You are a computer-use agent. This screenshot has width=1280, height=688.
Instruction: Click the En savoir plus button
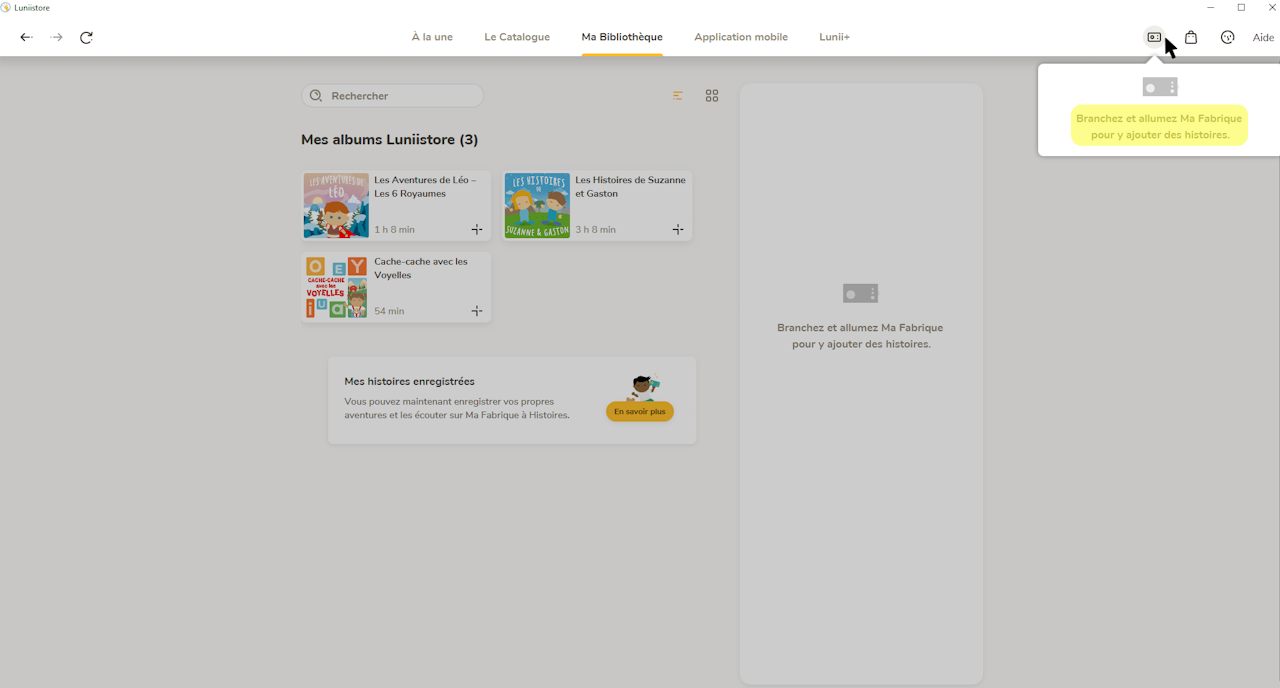click(640, 412)
